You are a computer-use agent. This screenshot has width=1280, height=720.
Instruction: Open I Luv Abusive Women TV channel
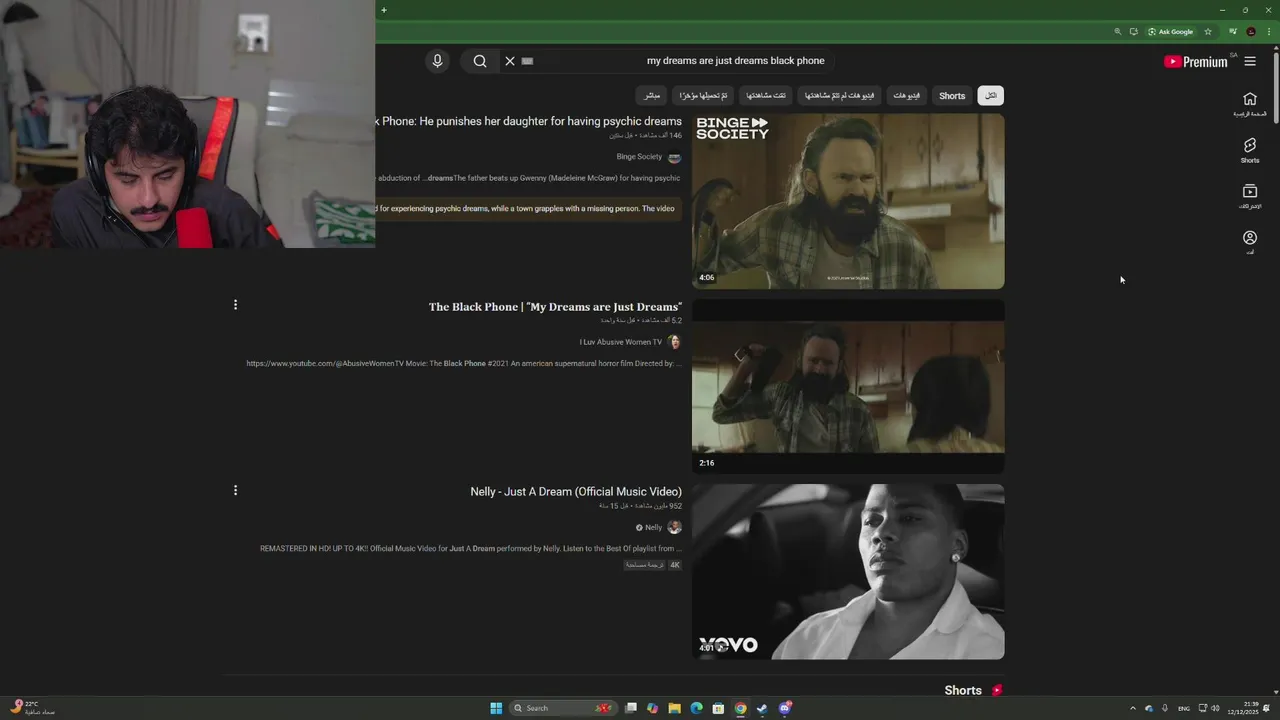pos(621,342)
